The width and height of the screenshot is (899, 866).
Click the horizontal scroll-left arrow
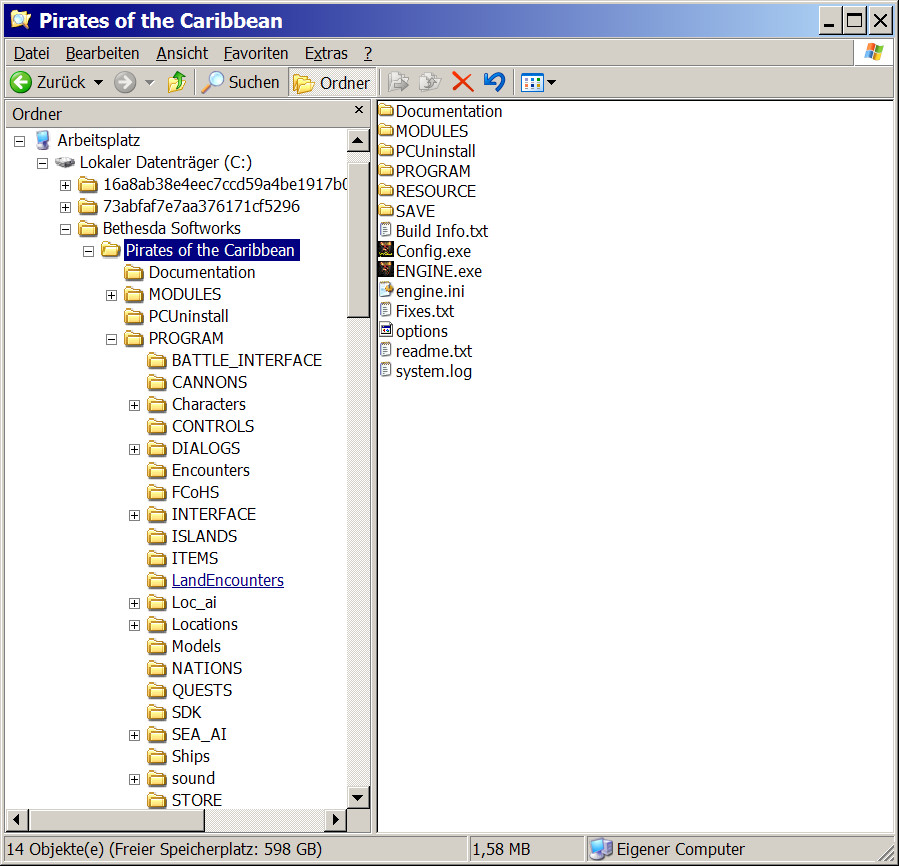[17, 820]
